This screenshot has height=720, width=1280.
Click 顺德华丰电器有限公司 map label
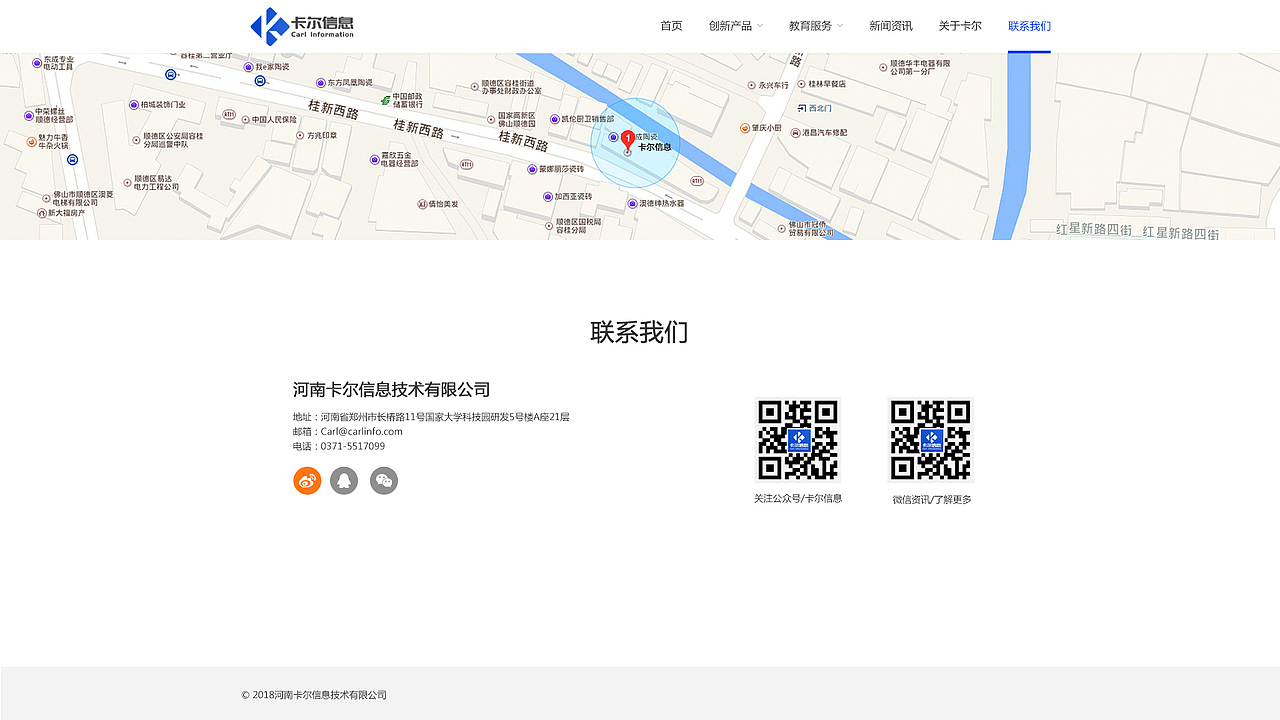tap(920, 67)
